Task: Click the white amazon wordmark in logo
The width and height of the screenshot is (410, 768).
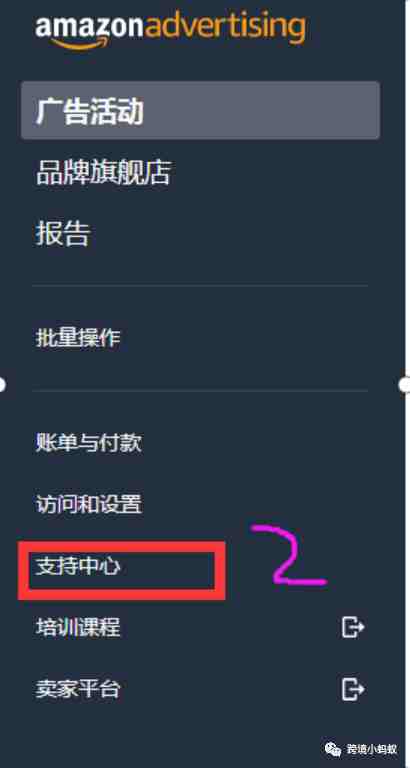Action: tap(90, 27)
